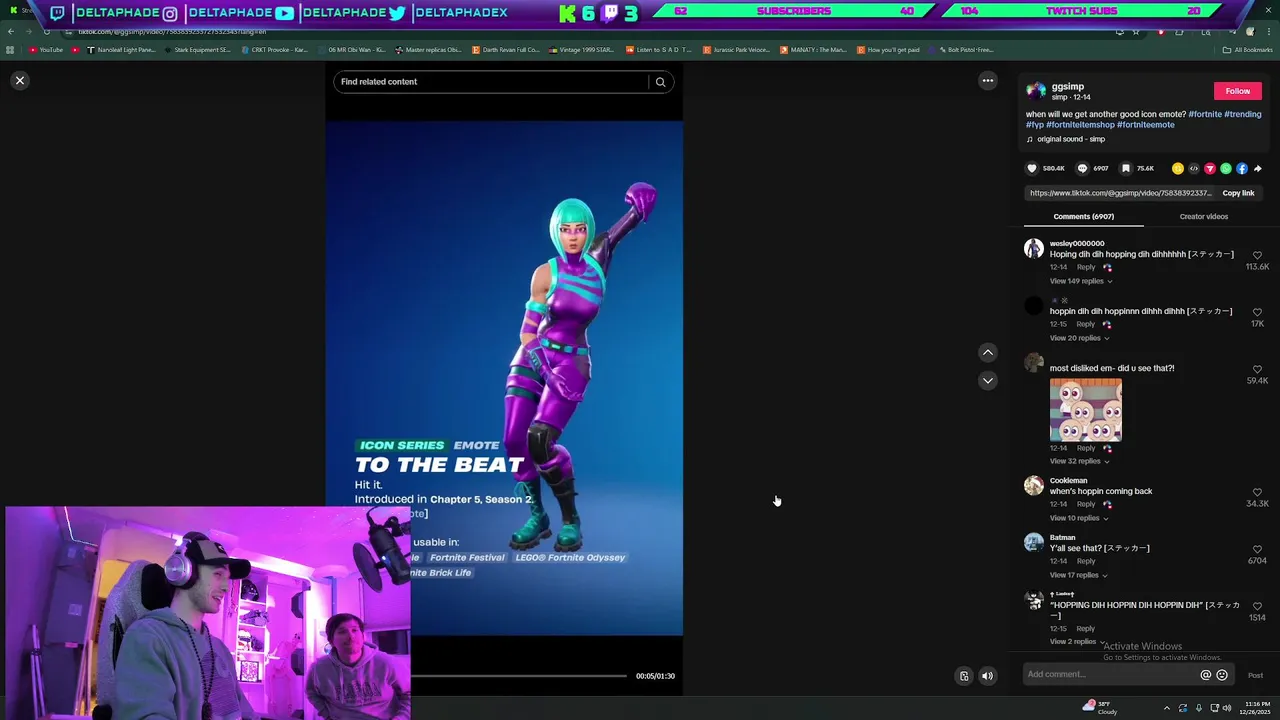
Task: Close the TikTok video viewer
Action: coord(19,80)
